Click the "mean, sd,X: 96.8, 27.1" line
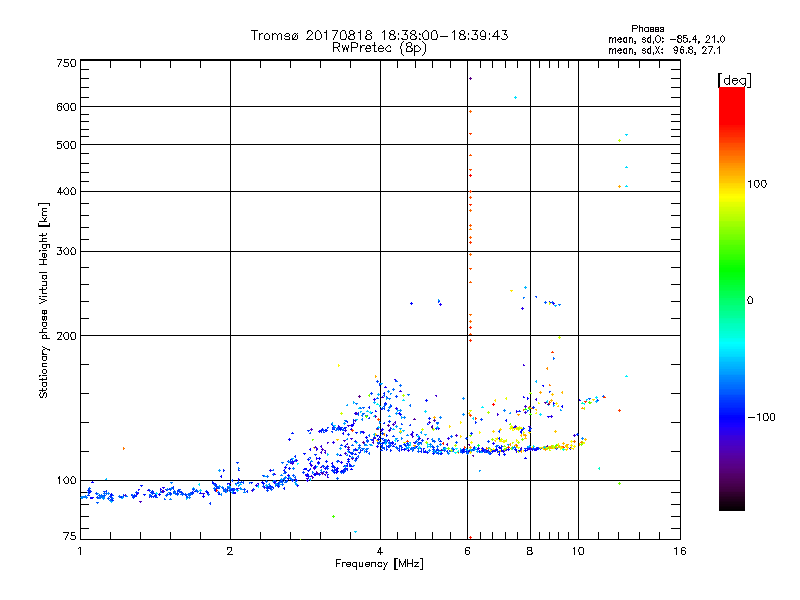 (664, 50)
